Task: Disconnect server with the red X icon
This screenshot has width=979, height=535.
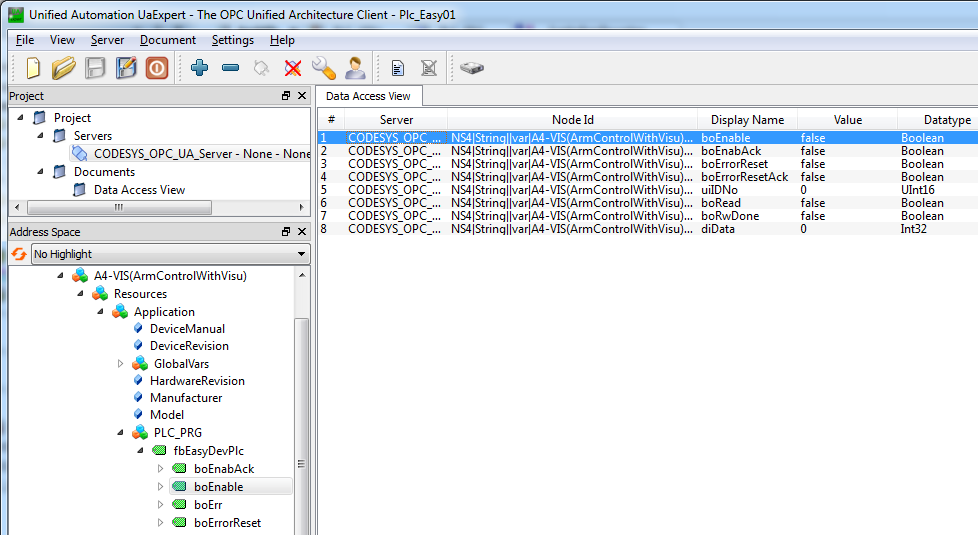Action: 293,67
